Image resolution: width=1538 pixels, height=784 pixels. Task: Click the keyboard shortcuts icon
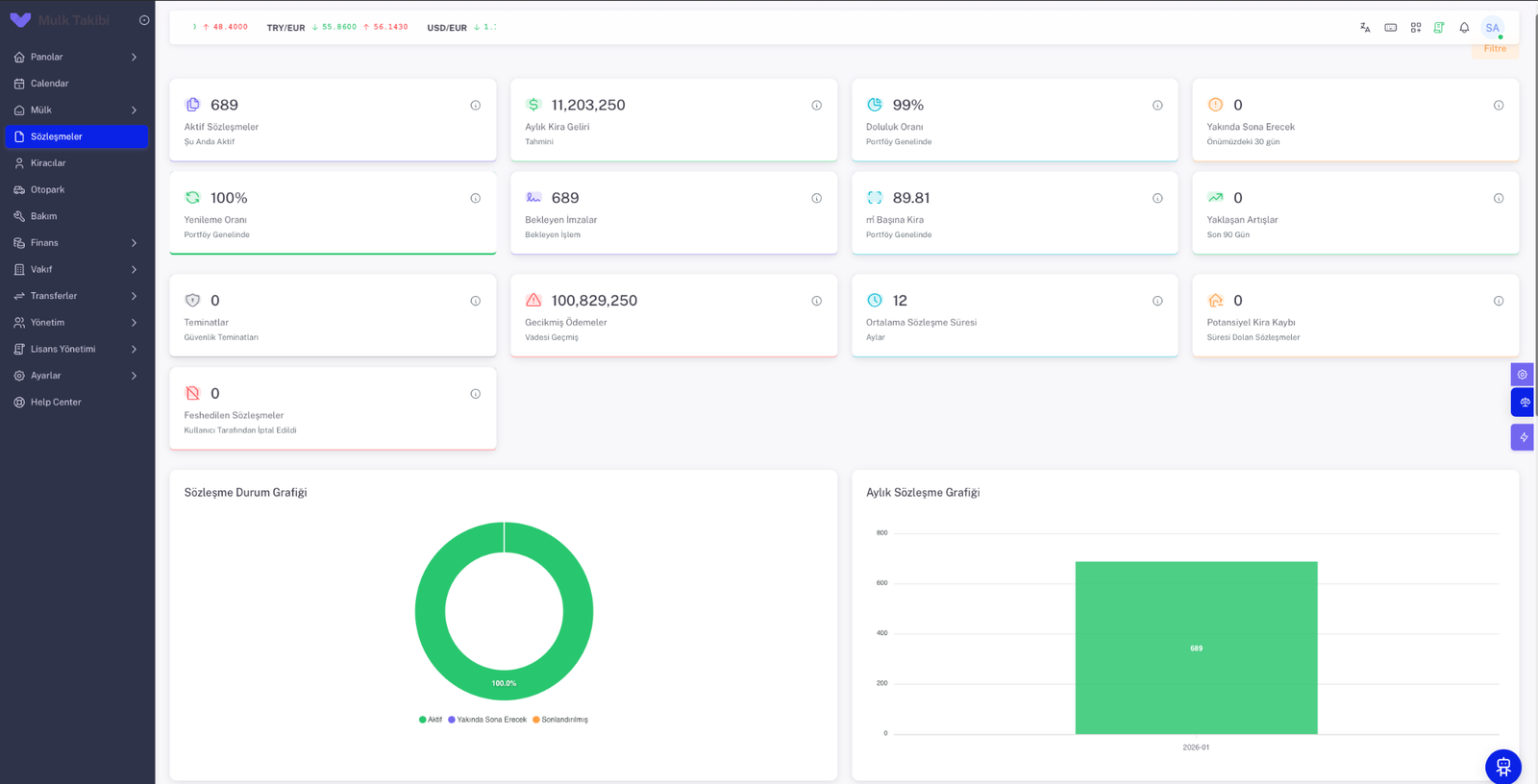pos(1390,28)
